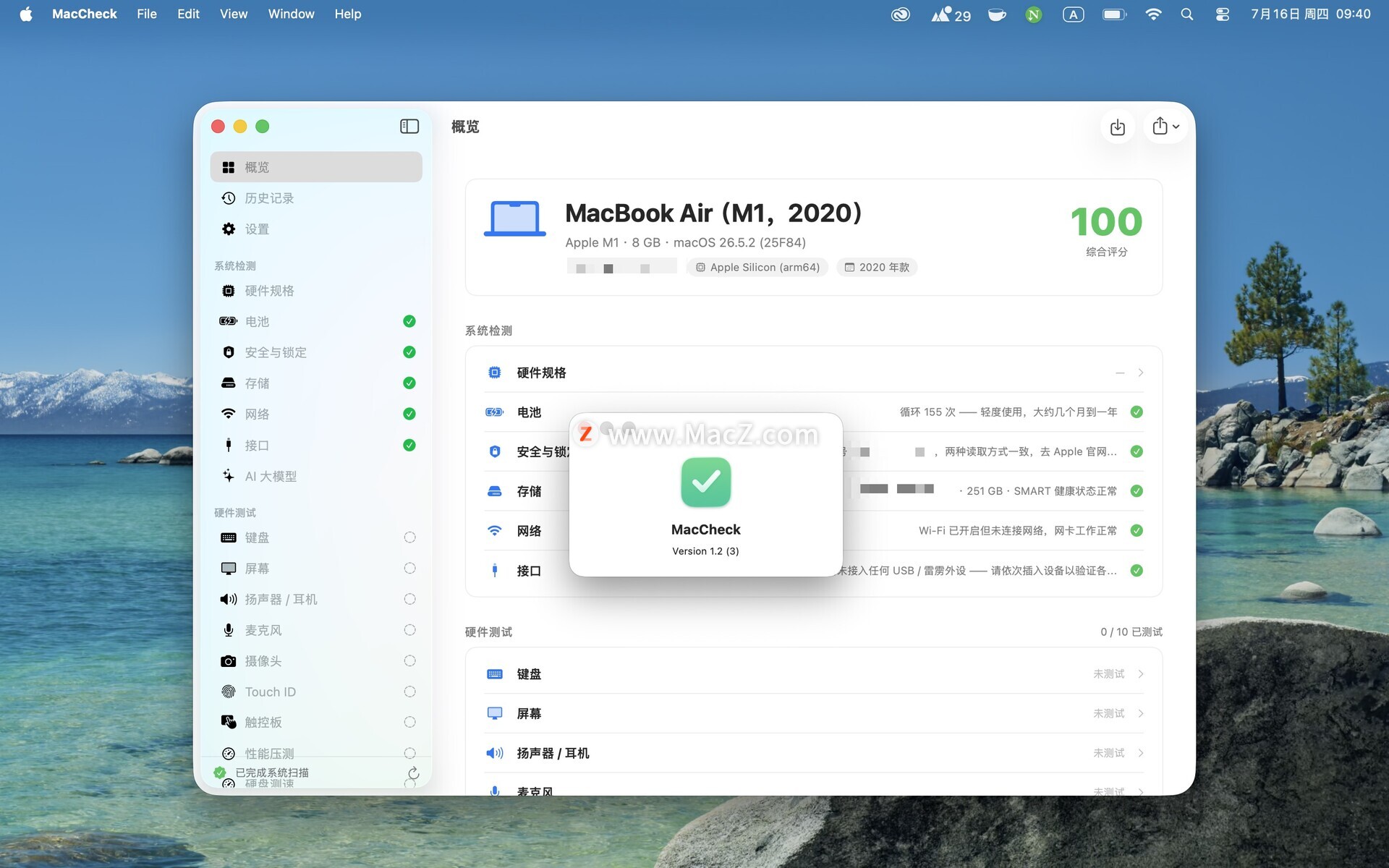Open the View menu
The height and width of the screenshot is (868, 1389).
pos(234,14)
